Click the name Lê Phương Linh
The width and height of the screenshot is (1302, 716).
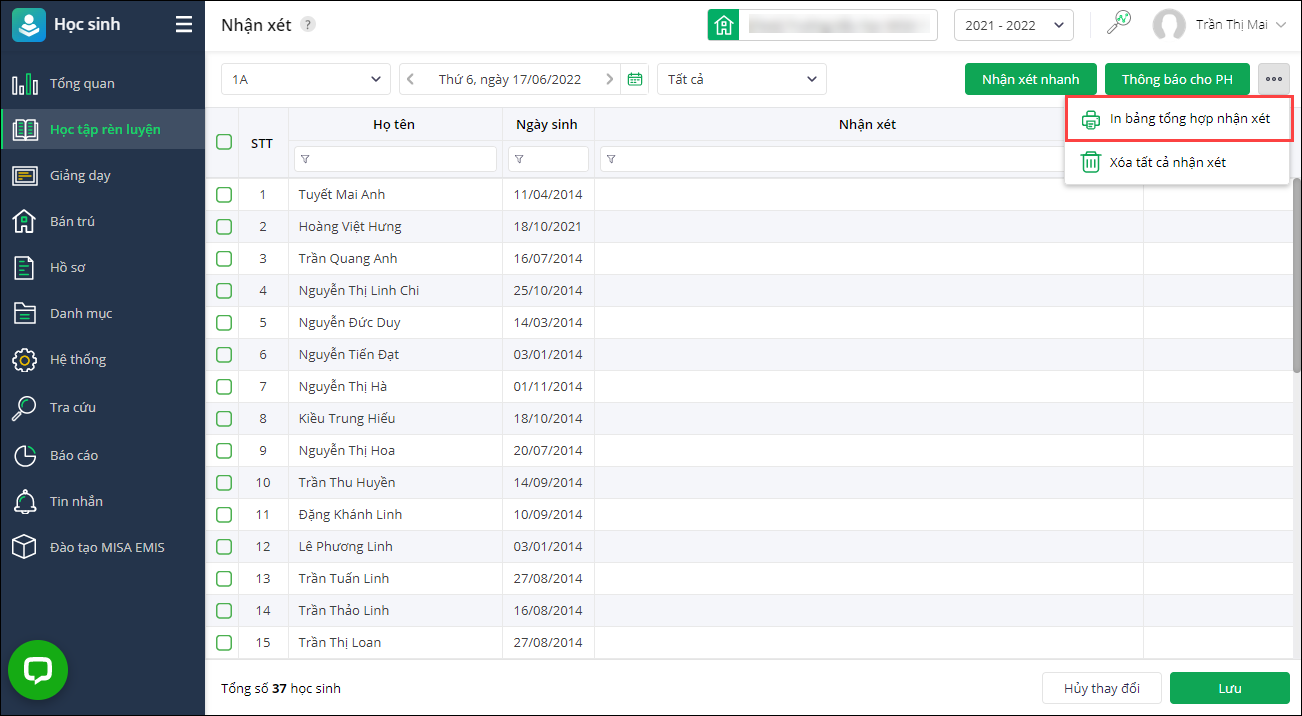click(x=345, y=546)
